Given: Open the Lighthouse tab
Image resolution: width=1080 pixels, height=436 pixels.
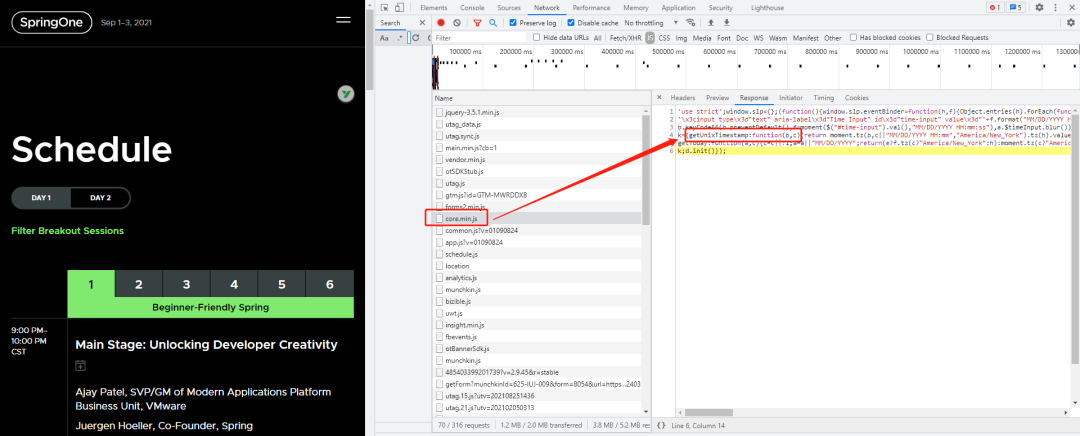Looking at the screenshot, I should click(767, 8).
